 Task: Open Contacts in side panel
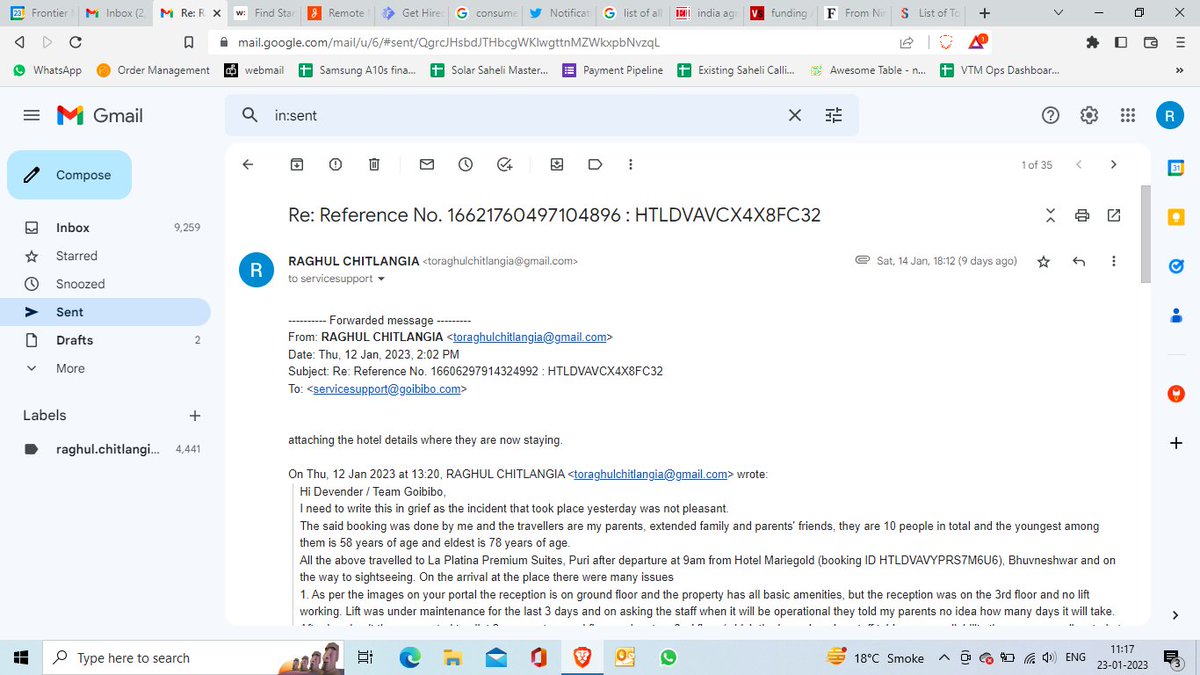[x=1176, y=314]
